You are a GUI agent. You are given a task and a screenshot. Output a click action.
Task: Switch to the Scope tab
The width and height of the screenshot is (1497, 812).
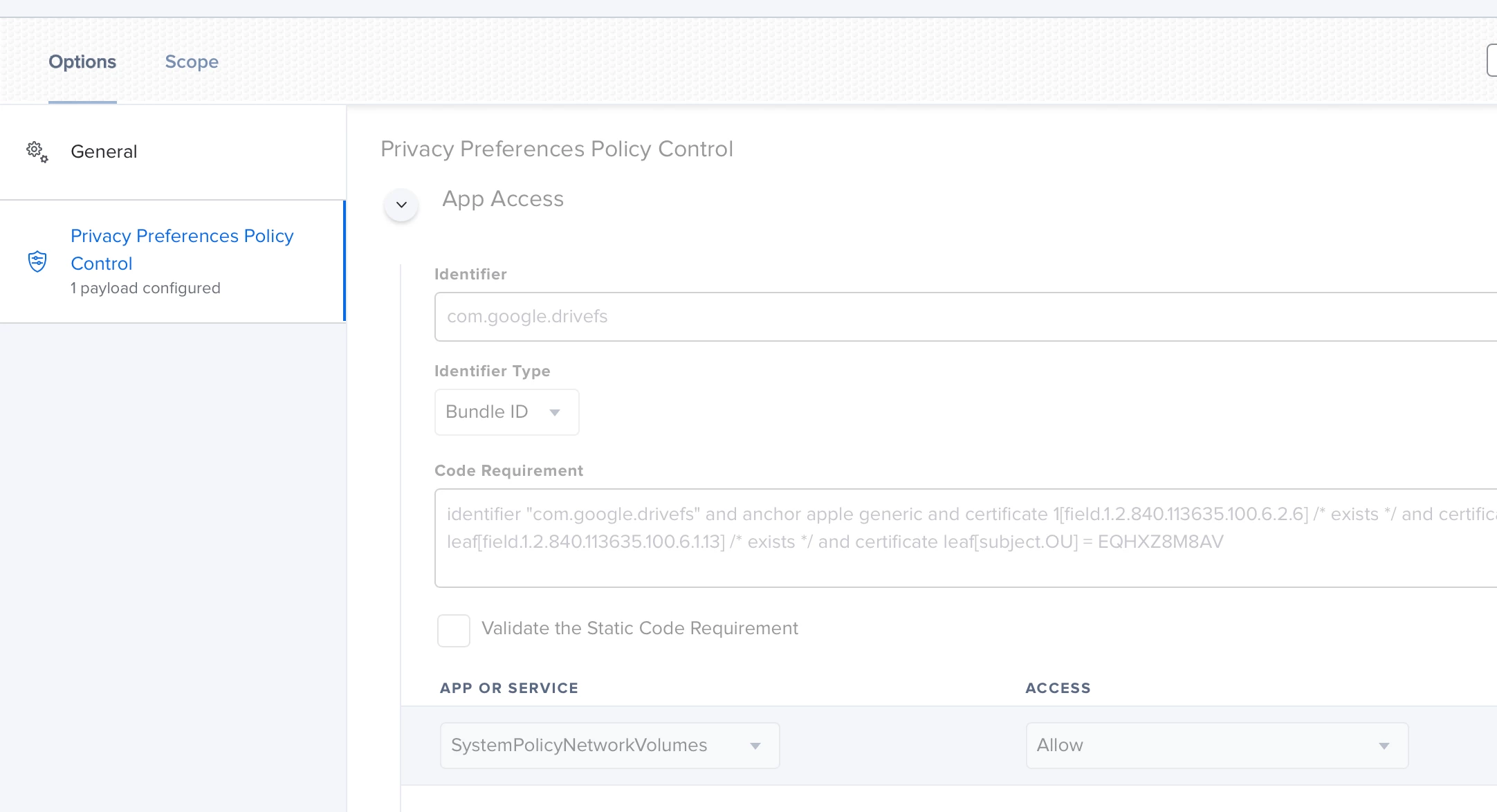pyautogui.click(x=192, y=62)
